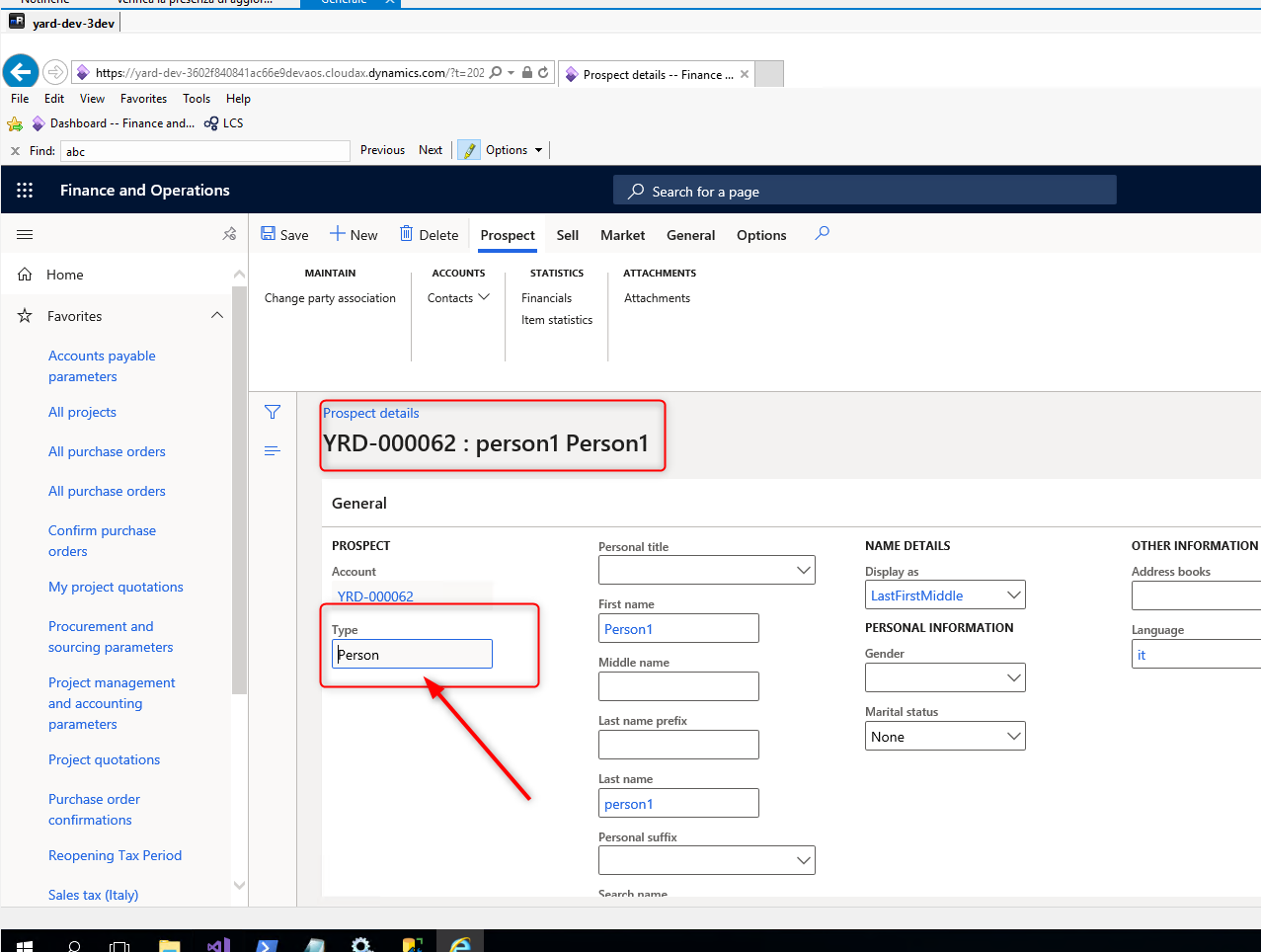Image resolution: width=1261 pixels, height=952 pixels.
Task: Open the browser Tools menu
Action: click(x=197, y=99)
